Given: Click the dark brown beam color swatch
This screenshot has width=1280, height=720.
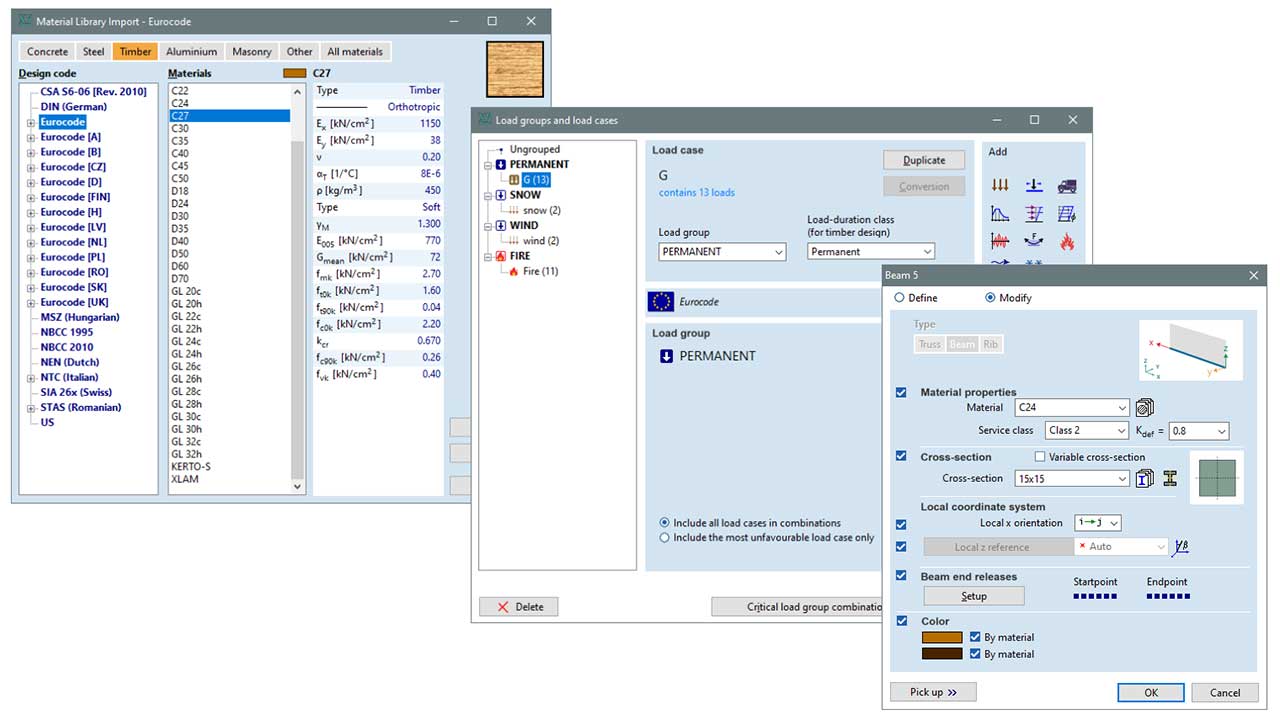Looking at the screenshot, I should coord(941,654).
